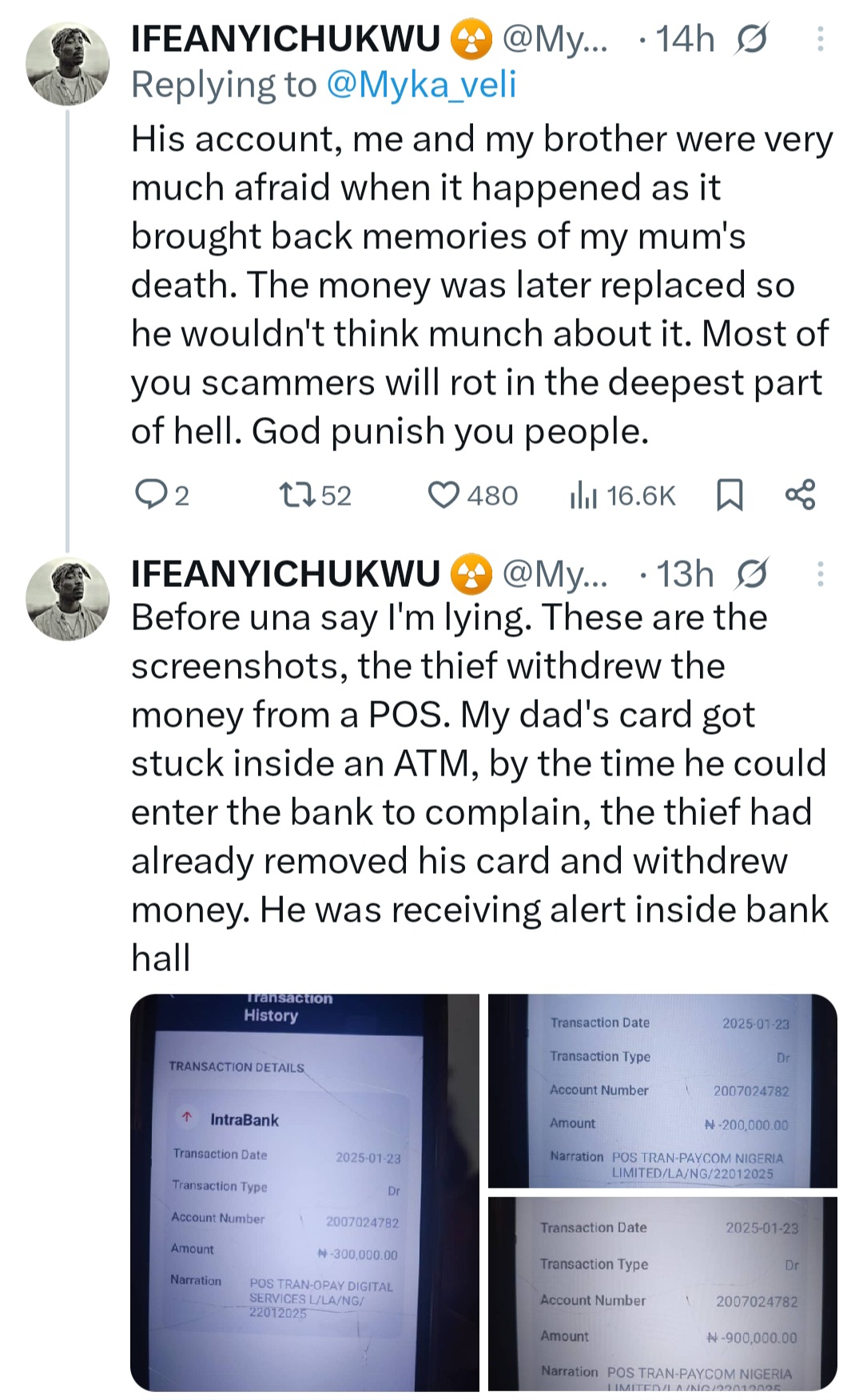Bookmark the first tweet
The image size is (863, 1400).
click(x=729, y=495)
